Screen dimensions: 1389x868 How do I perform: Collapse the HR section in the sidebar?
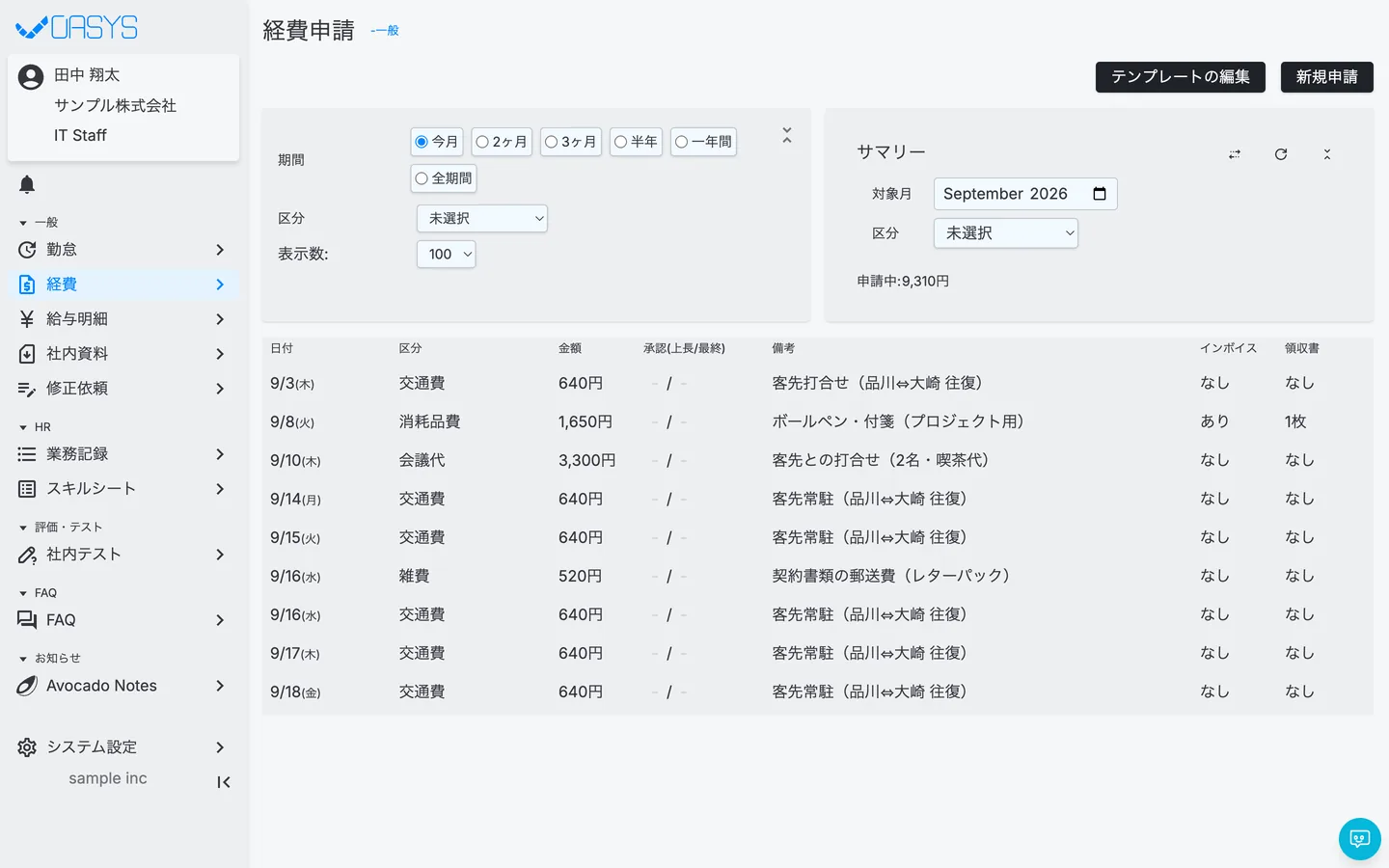point(23,427)
